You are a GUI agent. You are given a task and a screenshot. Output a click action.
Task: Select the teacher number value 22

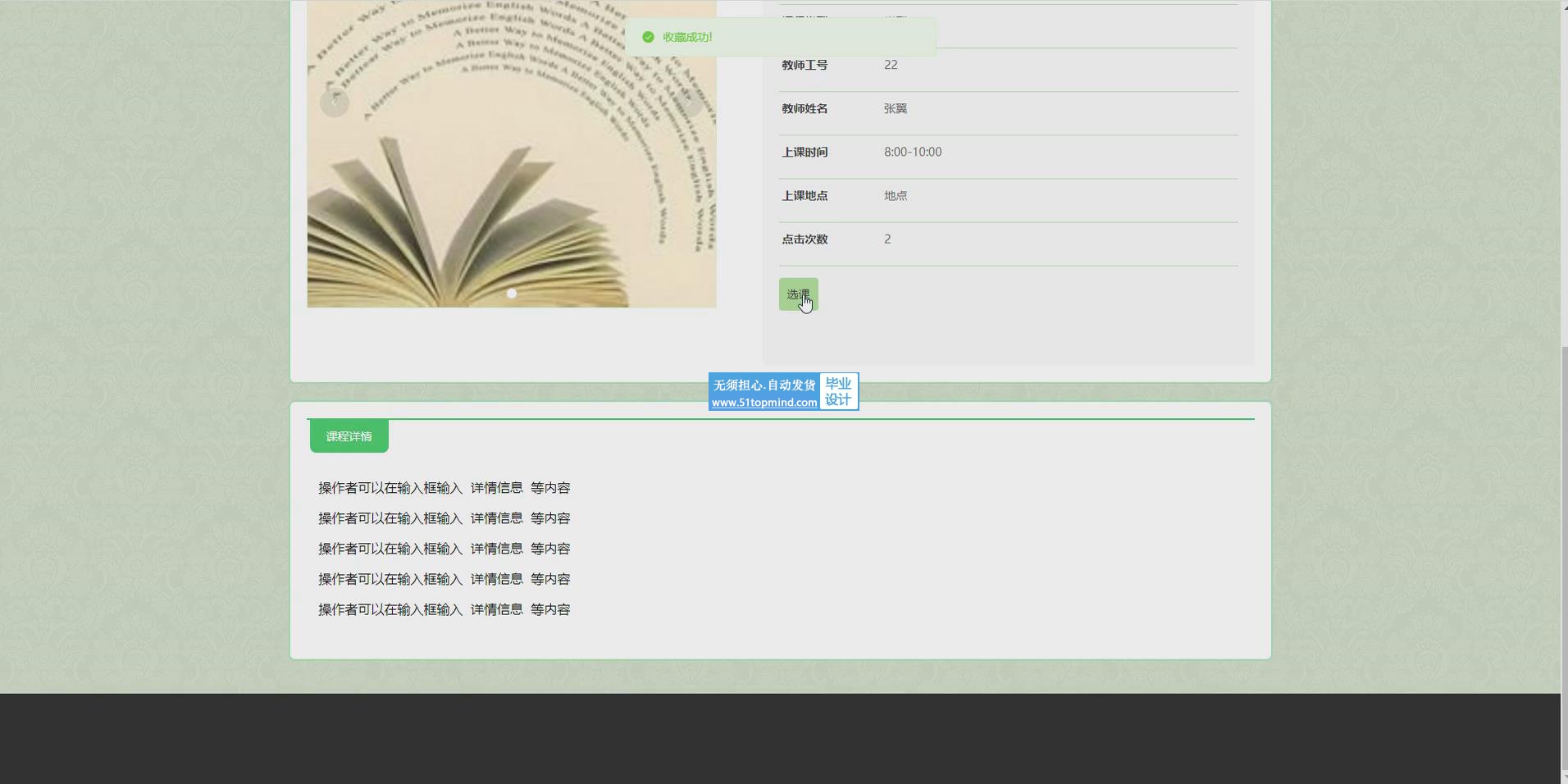click(891, 65)
